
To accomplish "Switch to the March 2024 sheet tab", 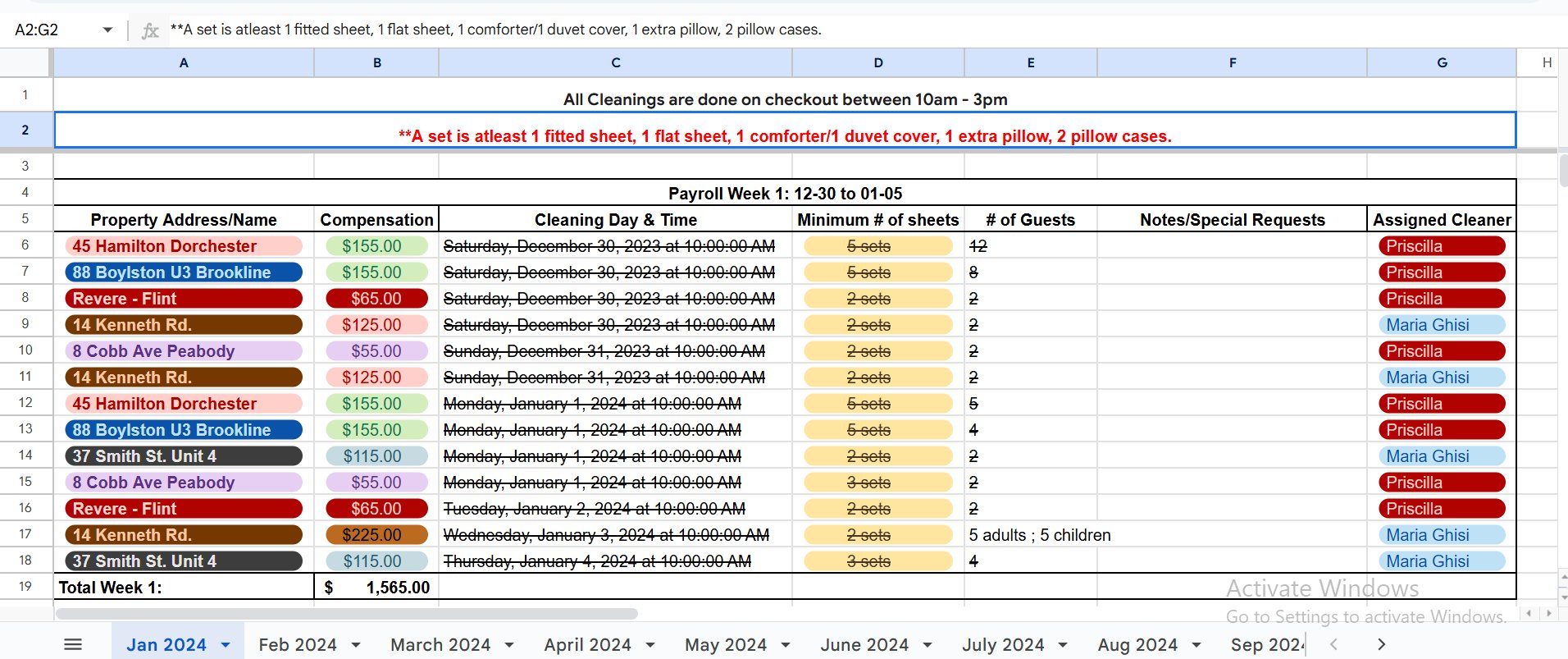I will (x=440, y=645).
